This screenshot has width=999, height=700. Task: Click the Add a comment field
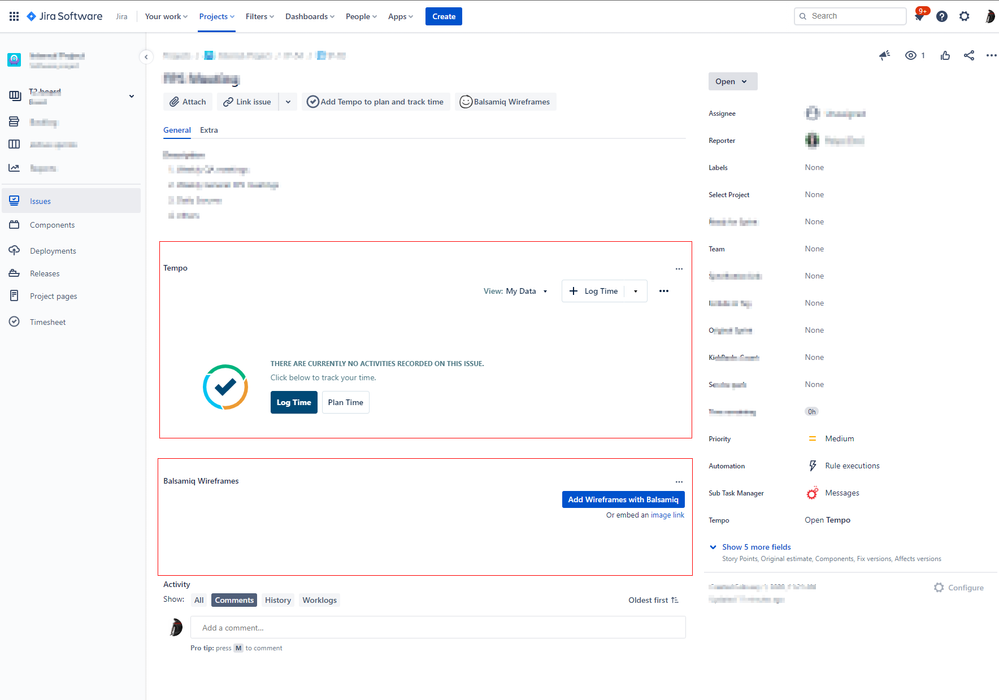pyautogui.click(x=438, y=627)
